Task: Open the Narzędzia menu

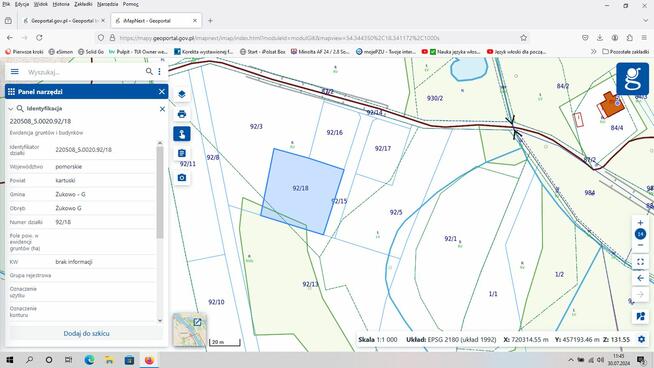Action: point(108,4)
